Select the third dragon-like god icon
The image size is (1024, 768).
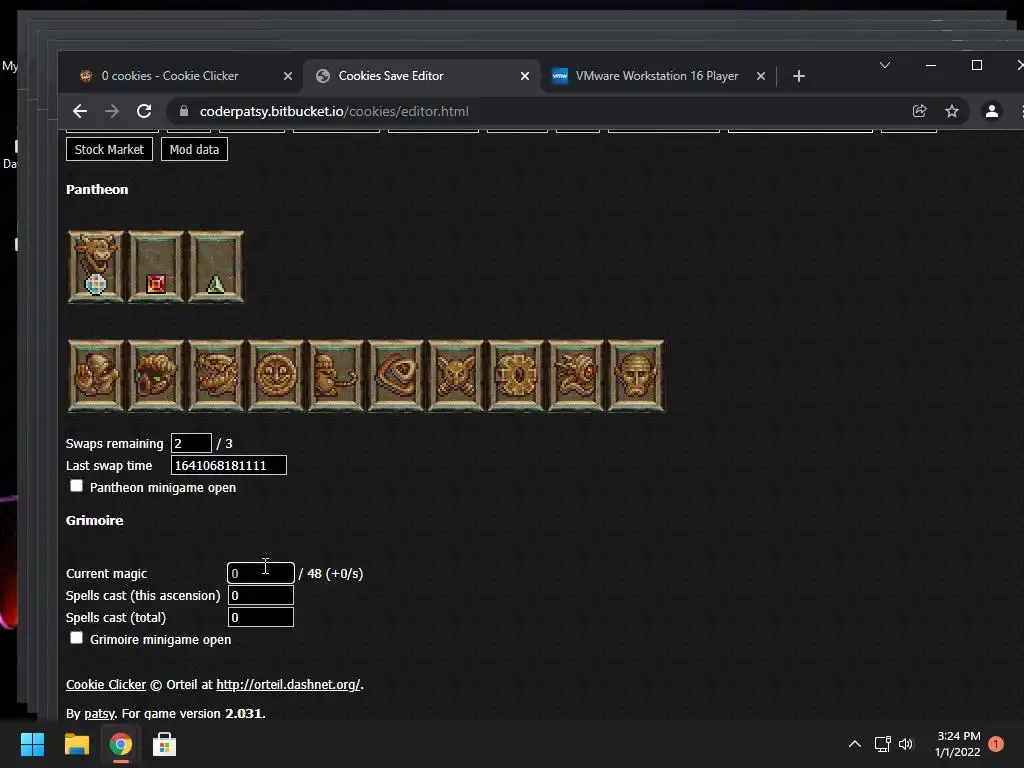216,376
